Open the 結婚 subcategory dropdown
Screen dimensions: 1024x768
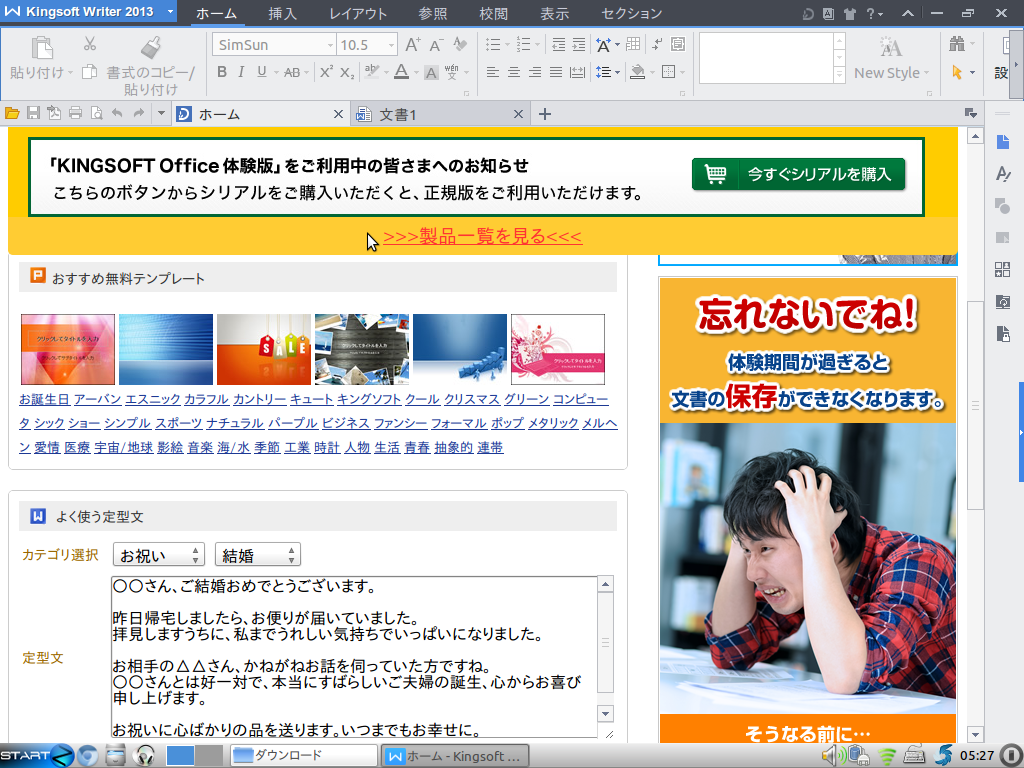(x=257, y=555)
